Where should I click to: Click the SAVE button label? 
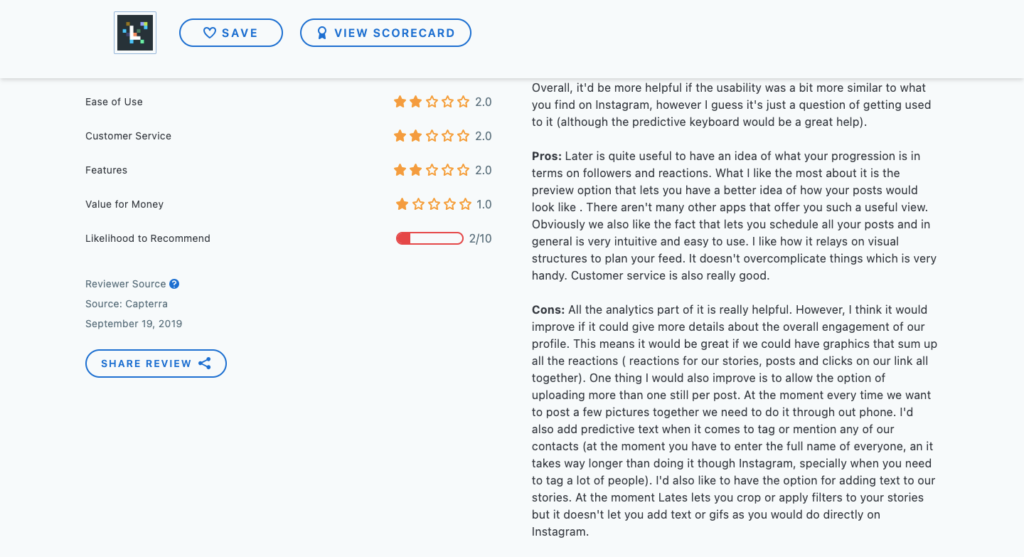pyautogui.click(x=240, y=33)
